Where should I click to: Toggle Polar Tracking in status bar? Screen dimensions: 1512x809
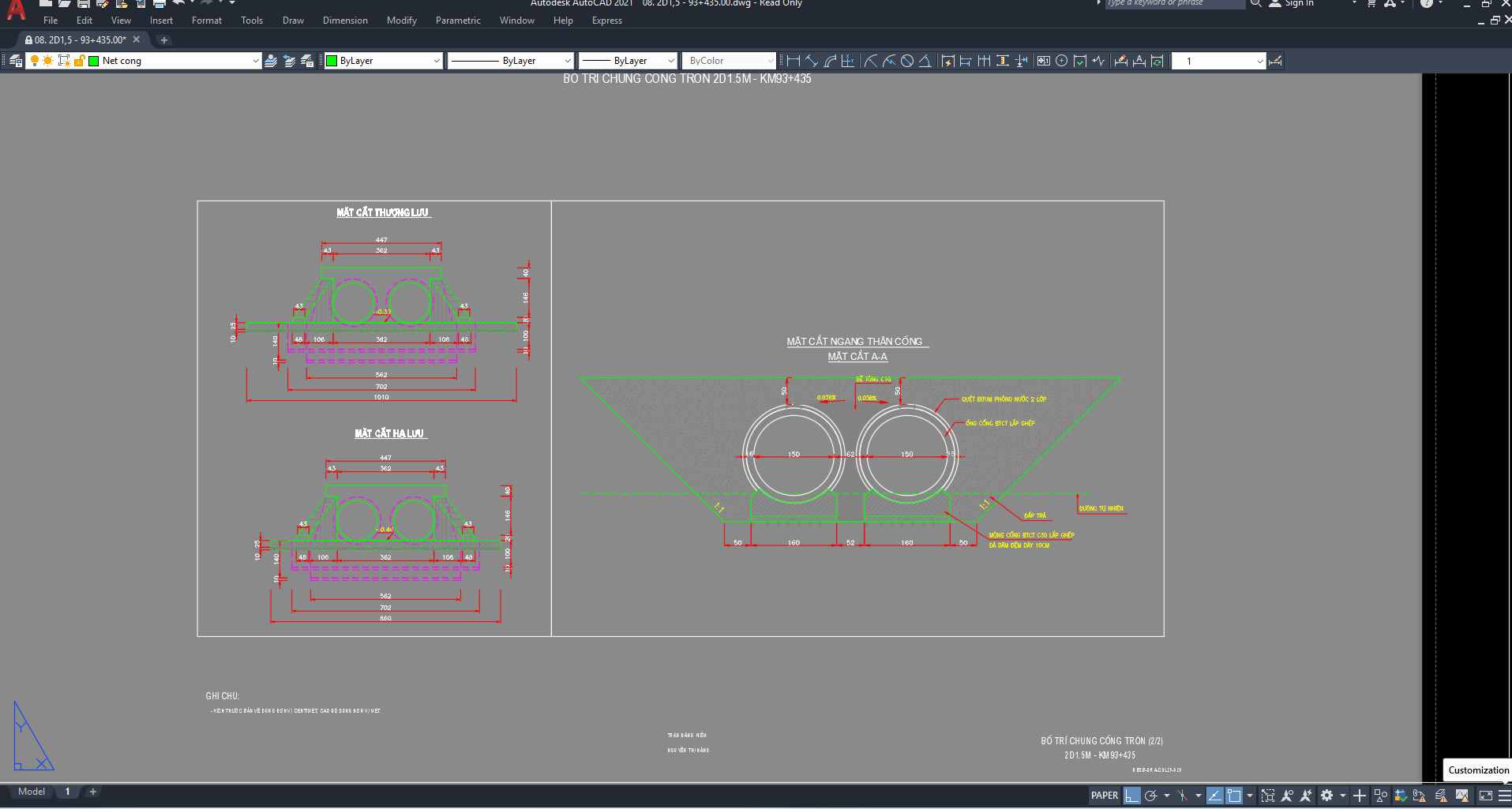point(1151,796)
